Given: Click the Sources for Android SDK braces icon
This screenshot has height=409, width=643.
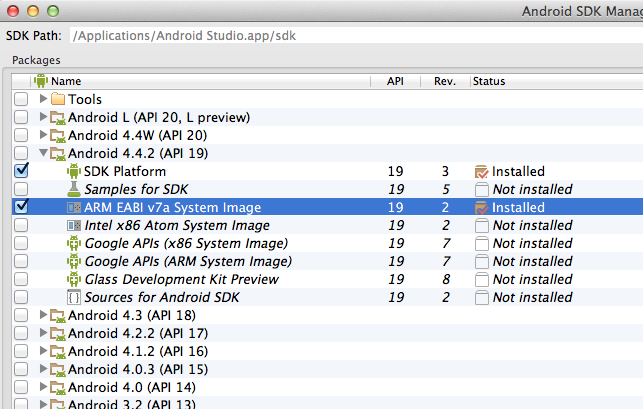Looking at the screenshot, I should [74, 297].
